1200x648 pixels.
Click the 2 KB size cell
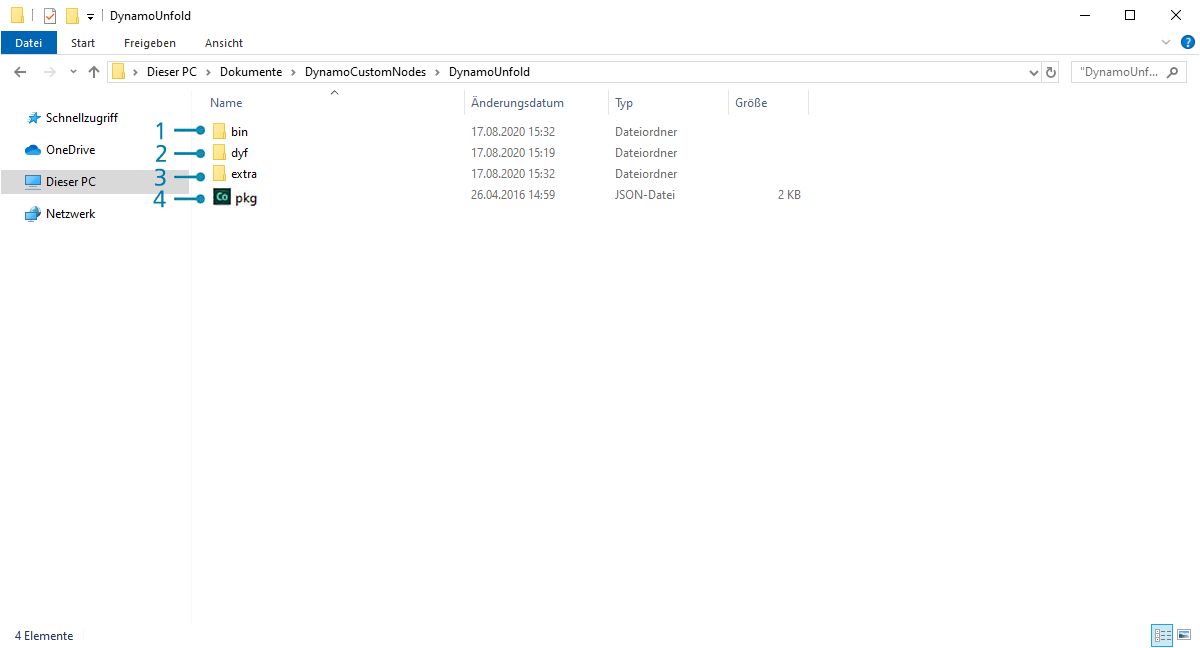click(789, 195)
